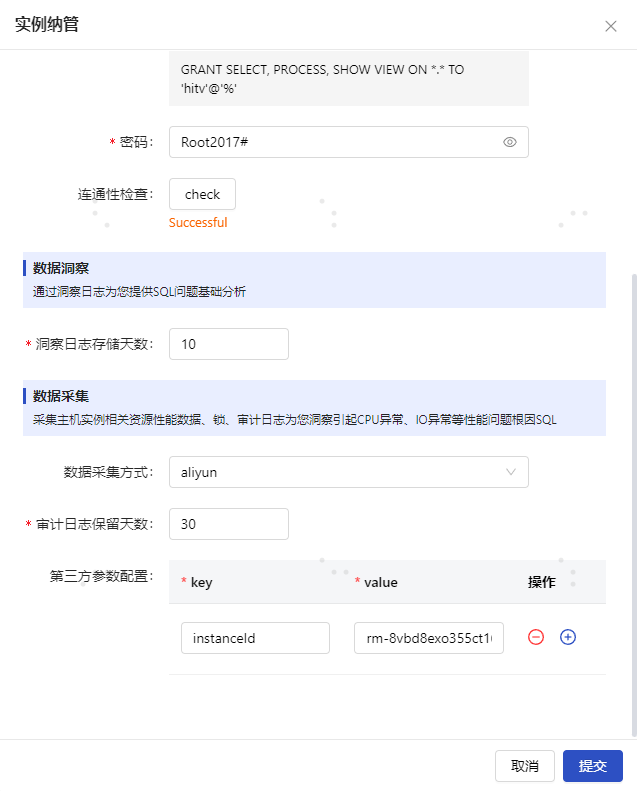This screenshot has height=791, width=637.
Task: Click the 连通性检查 label
Action: pos(115,194)
